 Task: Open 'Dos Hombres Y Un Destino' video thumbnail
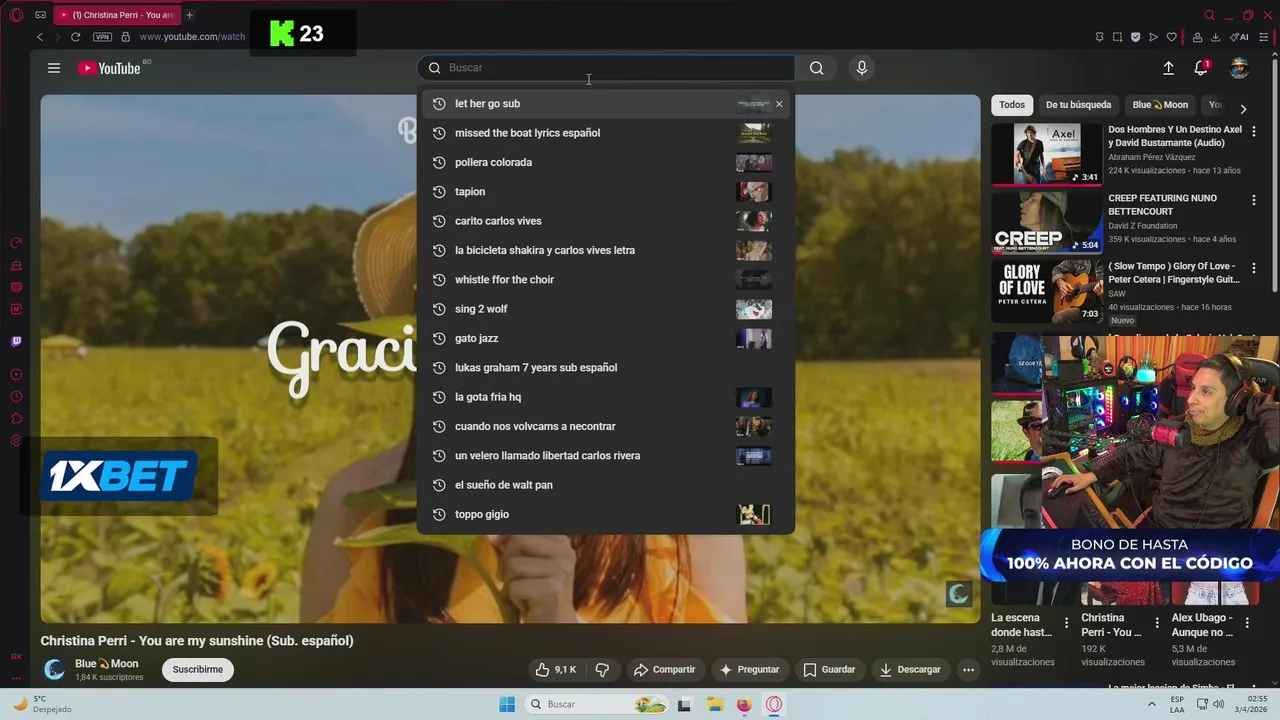tap(1046, 154)
